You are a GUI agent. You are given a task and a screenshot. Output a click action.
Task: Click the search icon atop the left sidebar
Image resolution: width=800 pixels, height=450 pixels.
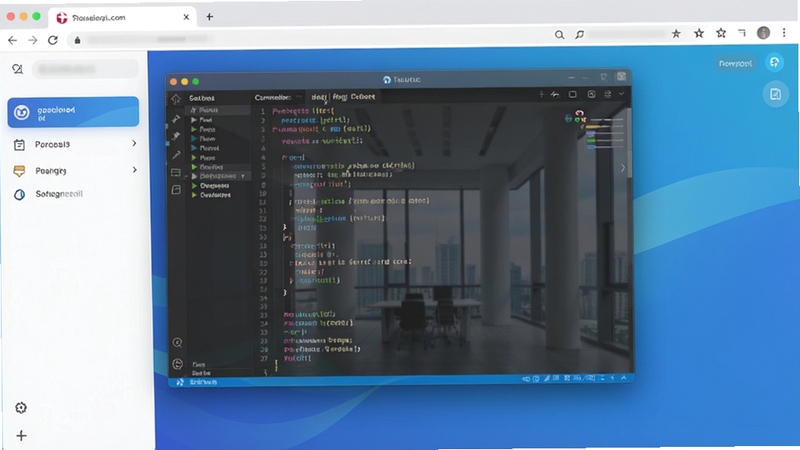coord(17,69)
